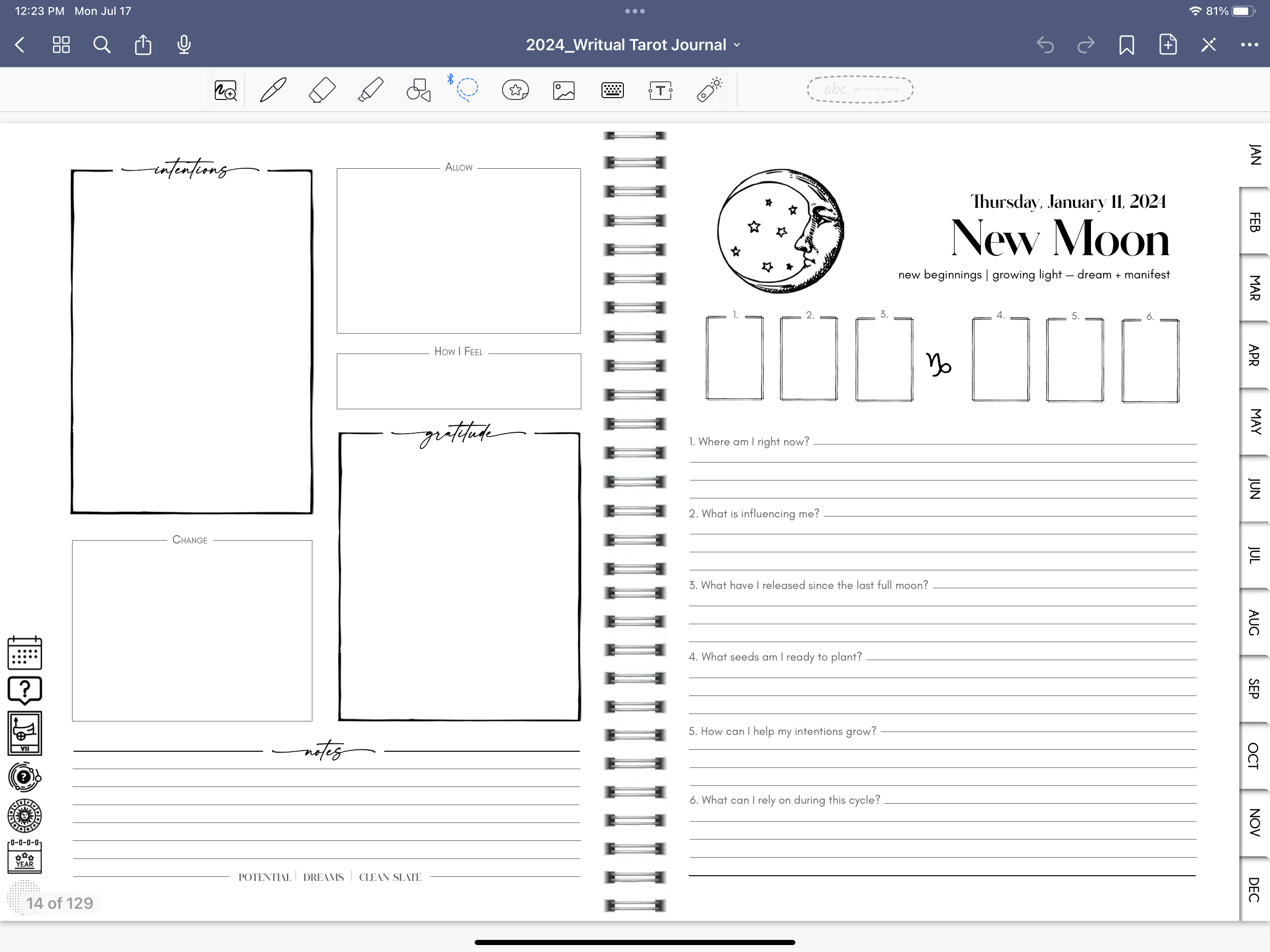Open the Elements sticker tool
This screenshot has height=952, width=1270.
click(515, 90)
